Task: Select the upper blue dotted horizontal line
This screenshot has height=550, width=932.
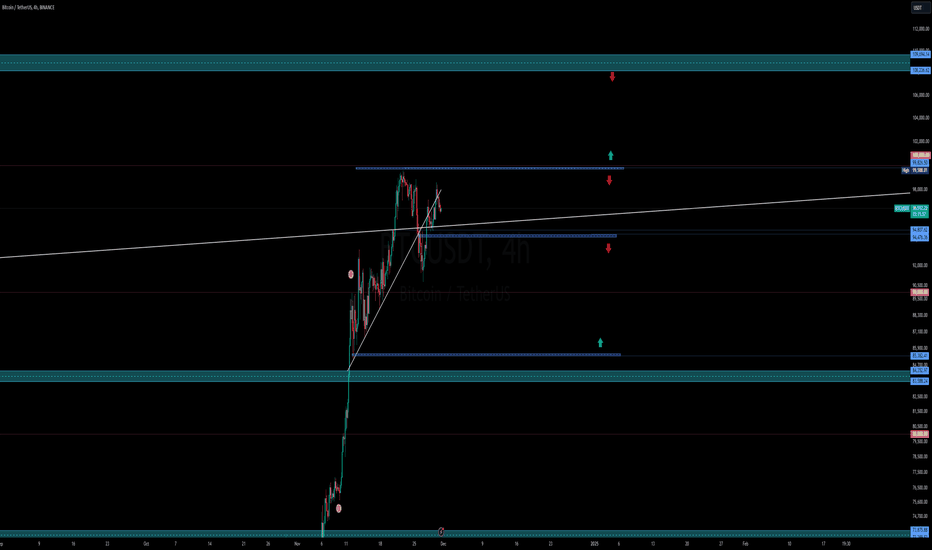Action: pyautogui.click(x=490, y=168)
